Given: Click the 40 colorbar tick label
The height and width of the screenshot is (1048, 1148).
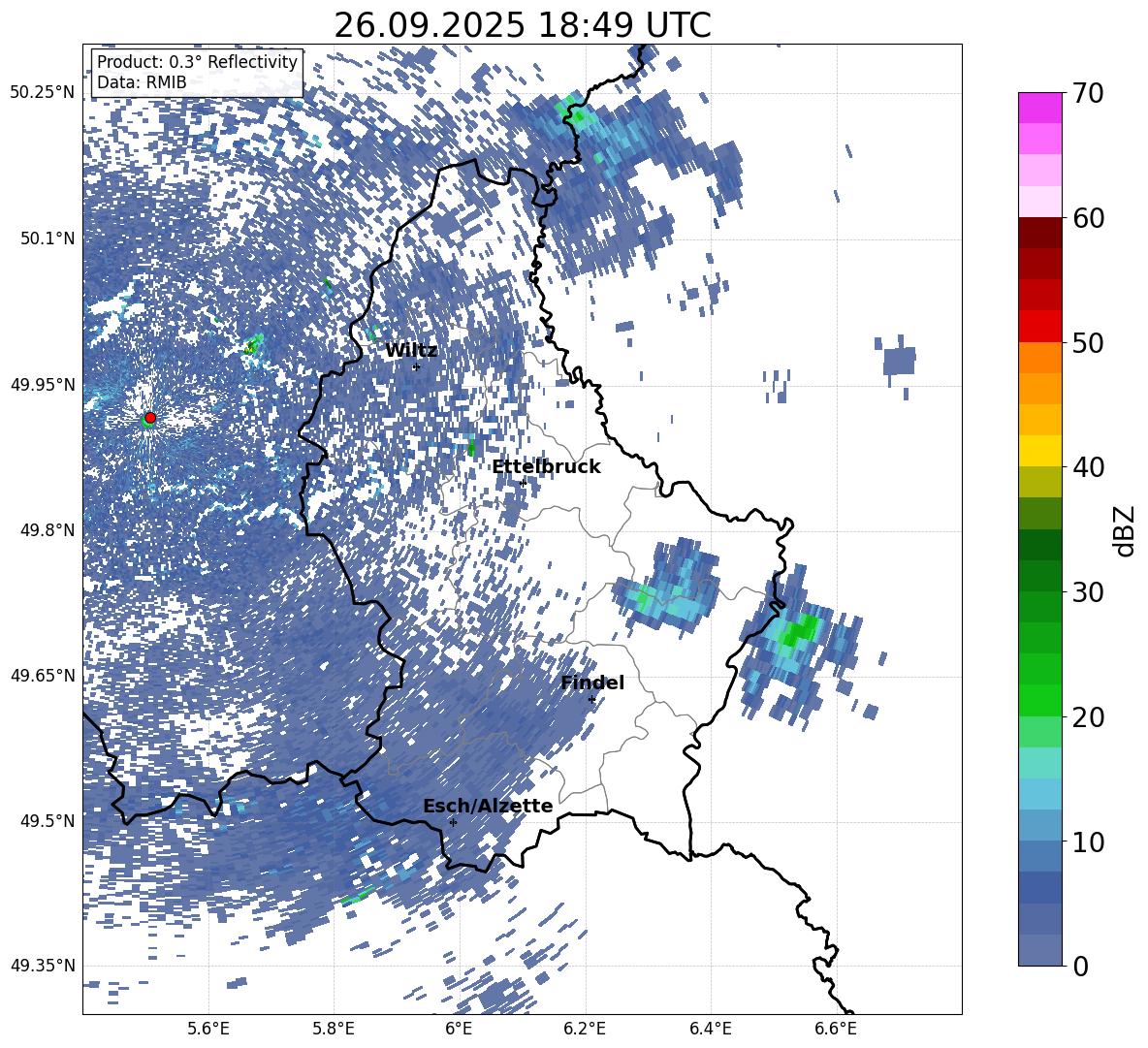Looking at the screenshot, I should (1088, 467).
